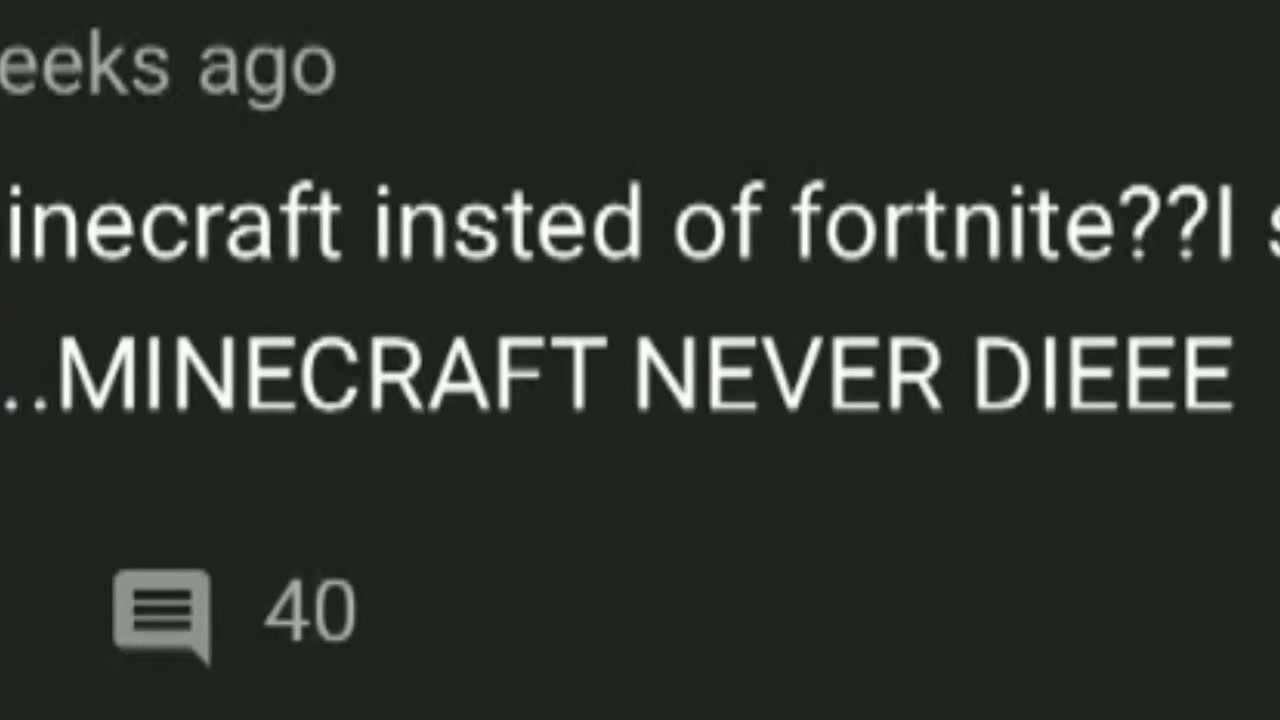This screenshot has width=1280, height=720.
Task: Click the letters 'EEE' ending 'DIEEE'
Action: pos(1152,375)
